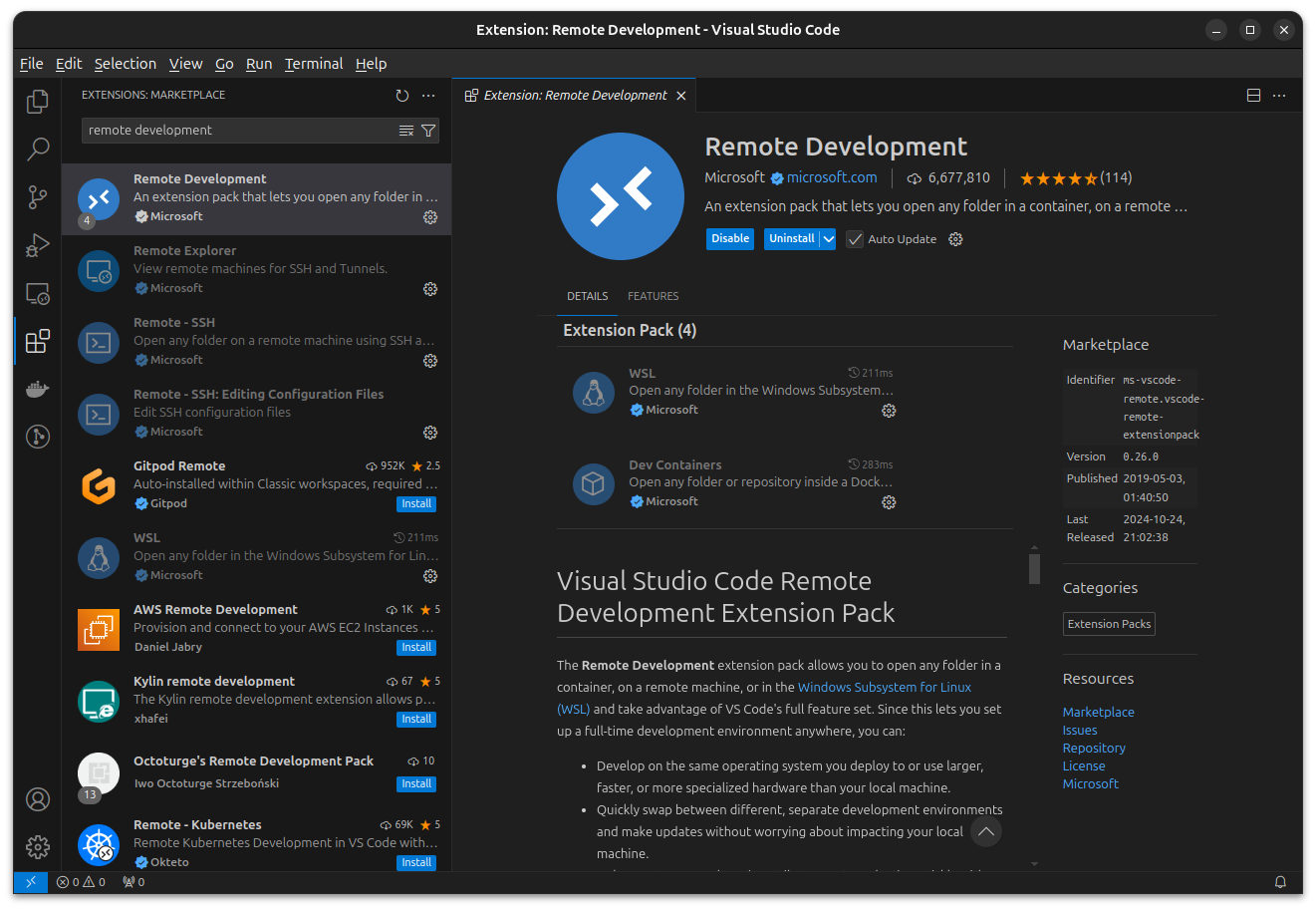The width and height of the screenshot is (1316, 910).
Task: Install the AWS Remote Development extension
Action: (416, 648)
